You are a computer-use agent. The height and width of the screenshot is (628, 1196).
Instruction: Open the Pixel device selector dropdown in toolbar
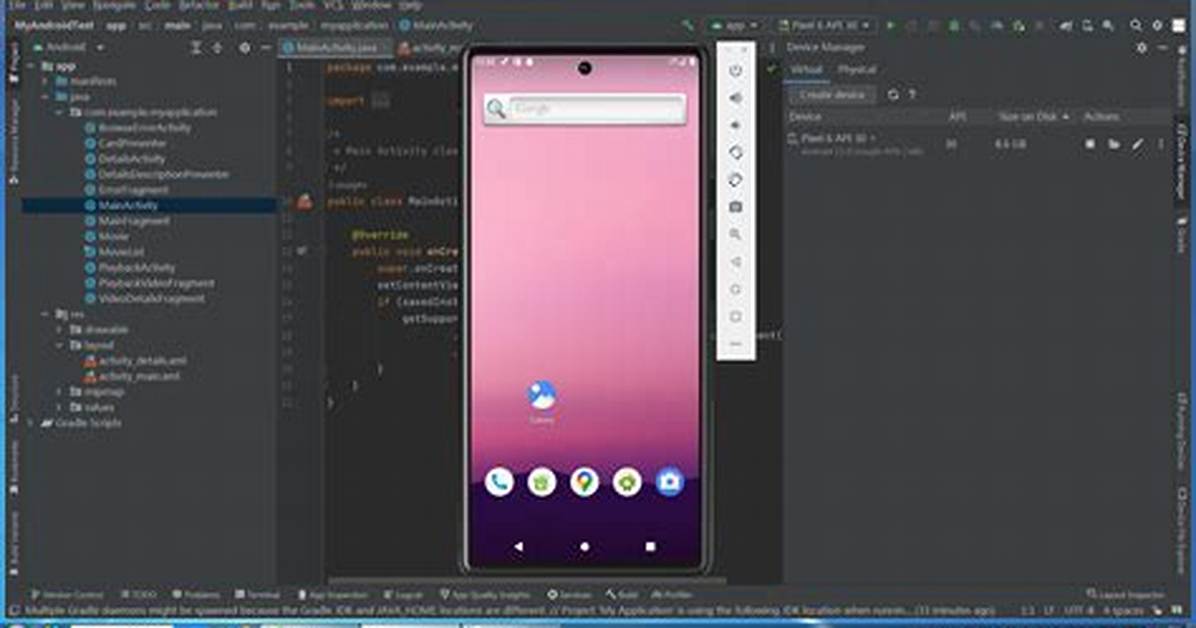(x=825, y=25)
